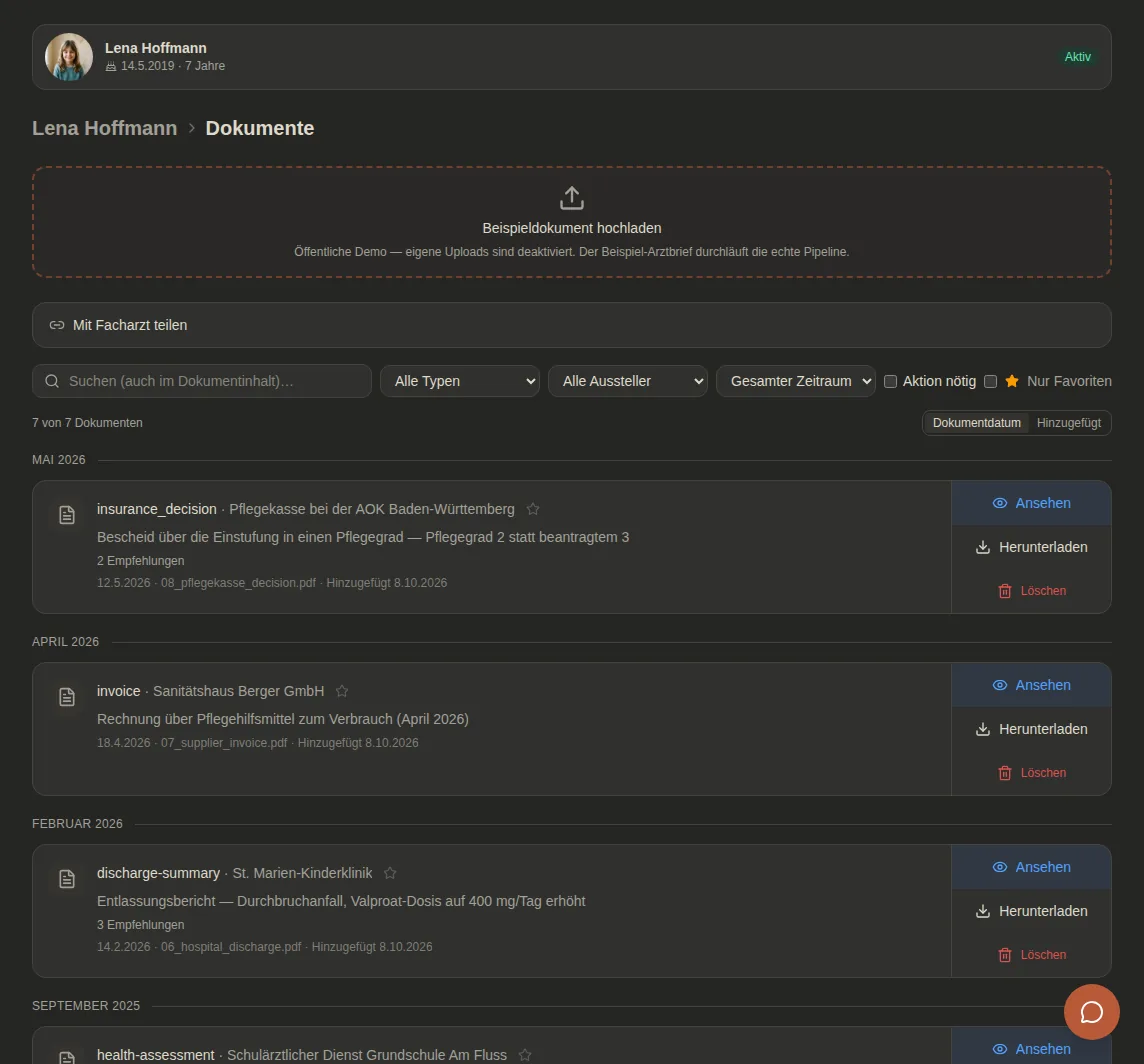The height and width of the screenshot is (1064, 1144).
Task: Switch sorting to Hinzugefügt
Action: pos(1068,423)
